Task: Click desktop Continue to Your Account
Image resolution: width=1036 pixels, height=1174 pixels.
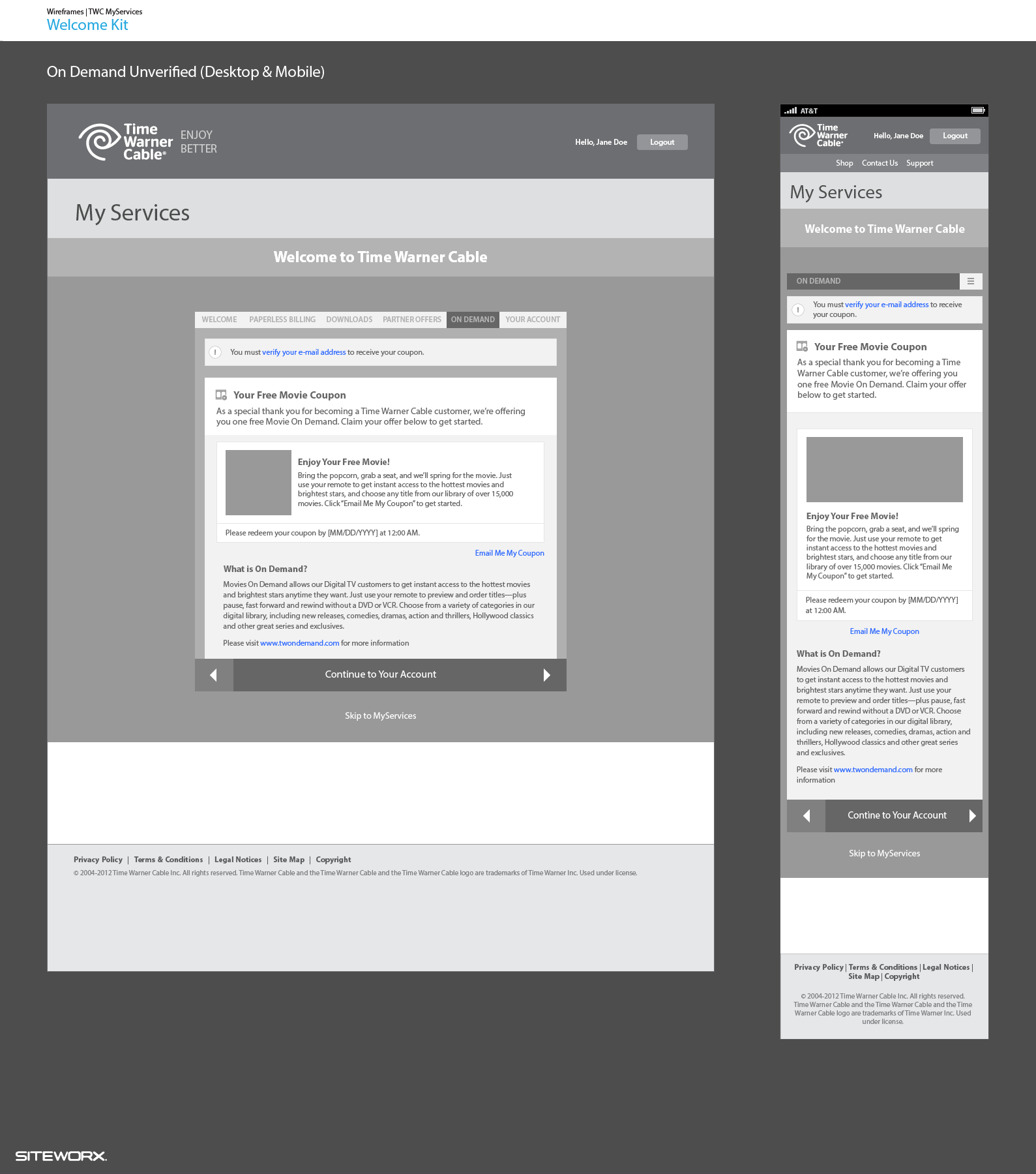Action: coord(381,674)
